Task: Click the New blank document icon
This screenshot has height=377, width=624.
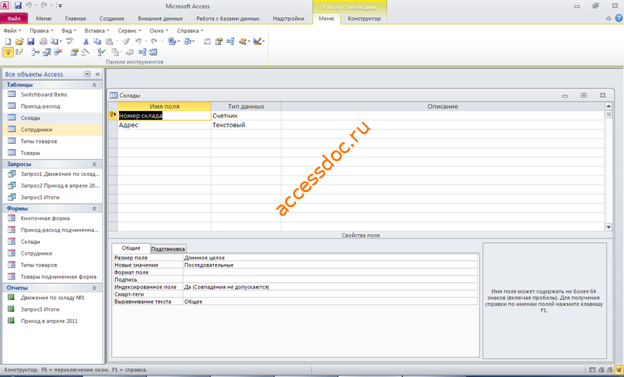Action: tap(8, 41)
